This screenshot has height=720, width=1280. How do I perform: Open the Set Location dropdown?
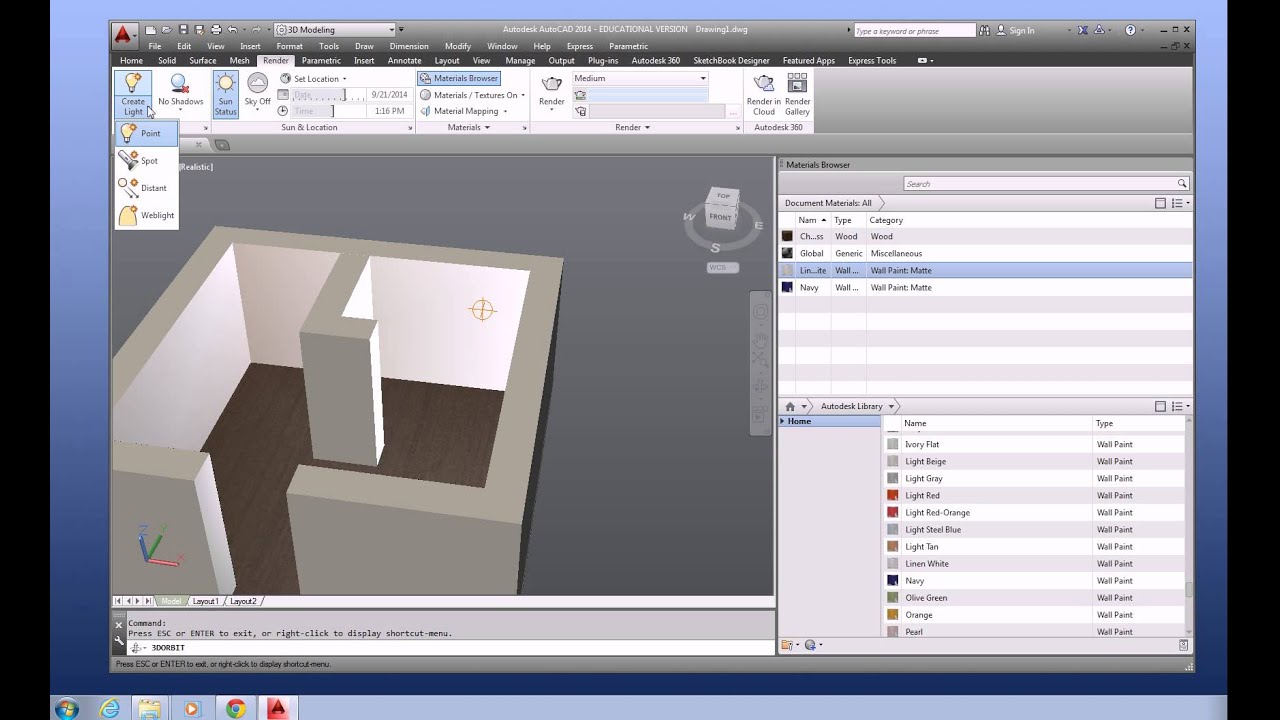[x=313, y=79]
